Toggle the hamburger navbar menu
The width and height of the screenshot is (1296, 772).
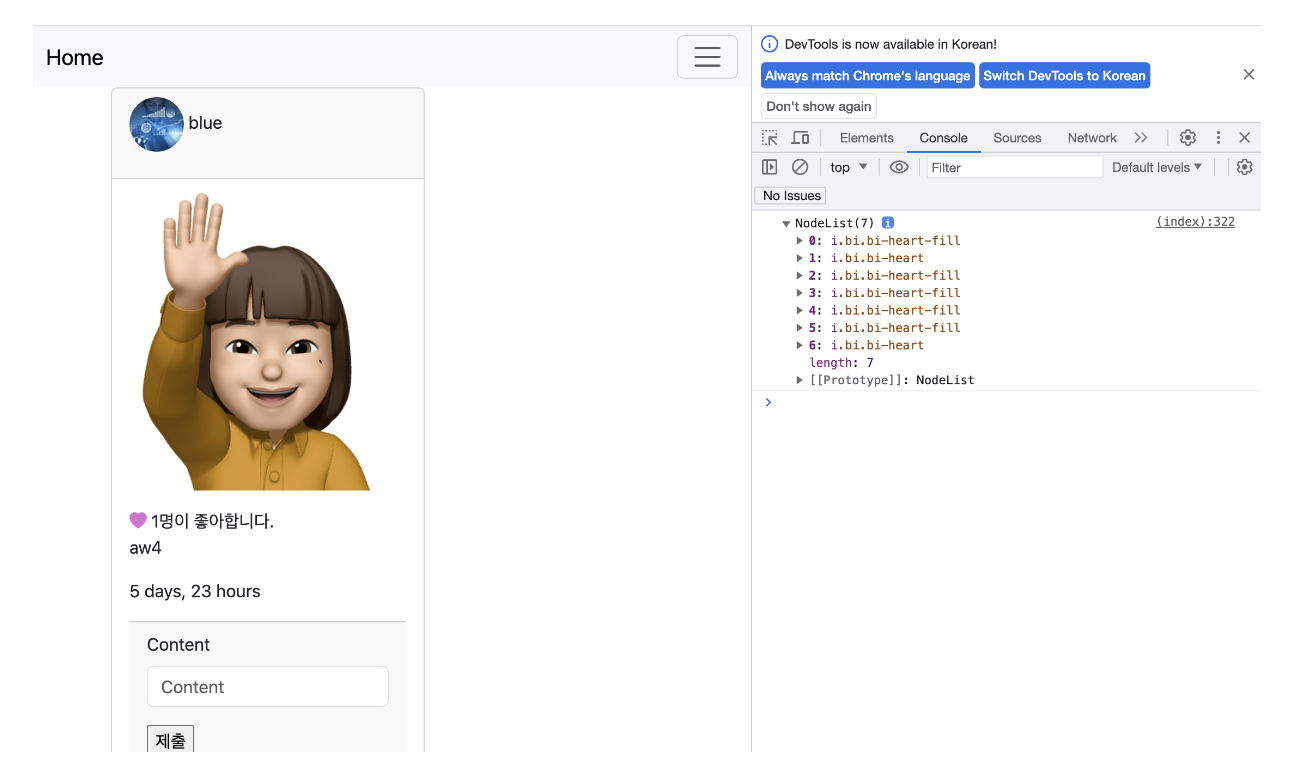pyautogui.click(x=707, y=57)
